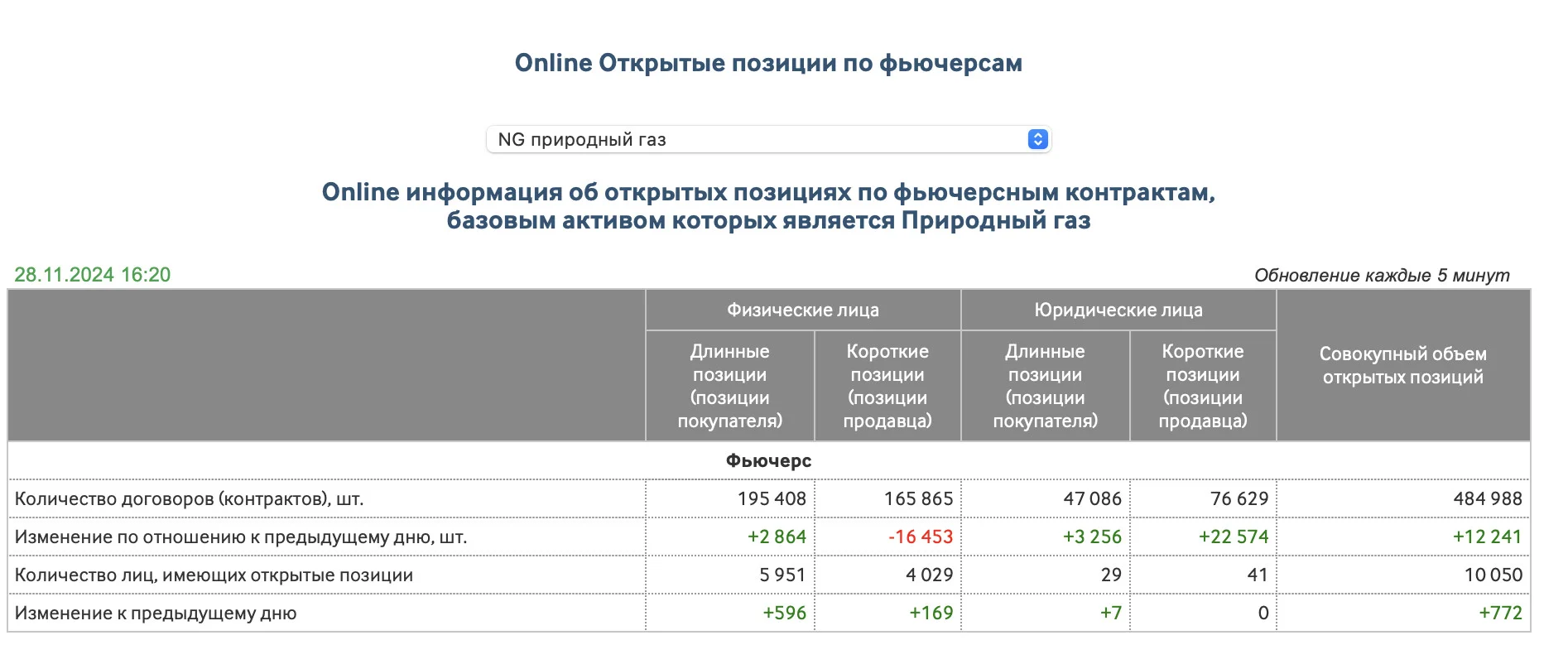Click the green value +22 574
The height and width of the screenshot is (669, 1568).
pyautogui.click(x=1234, y=537)
